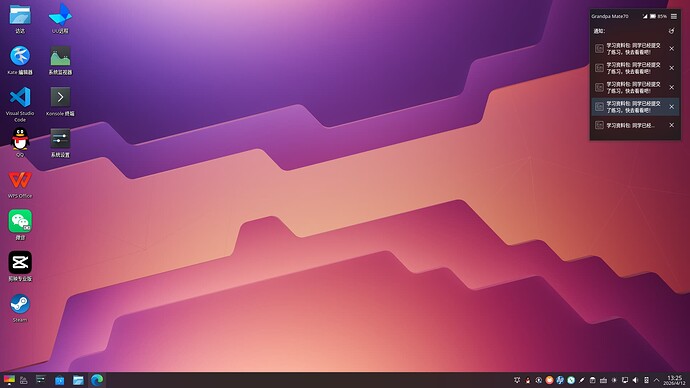The width and height of the screenshot is (690, 388).
Task: Launch WPS Office from the desktop
Action: (20, 184)
